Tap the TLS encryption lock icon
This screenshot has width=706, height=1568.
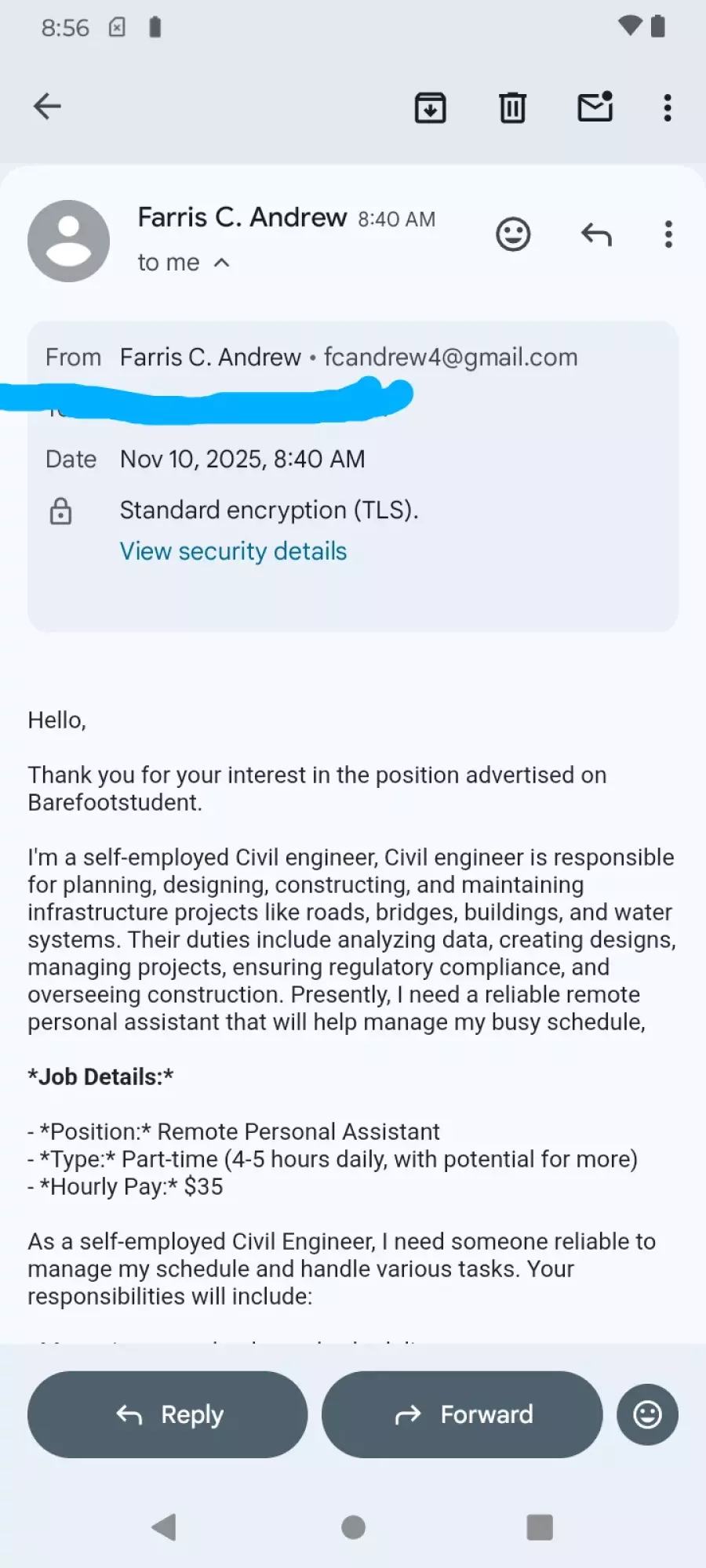(x=61, y=511)
